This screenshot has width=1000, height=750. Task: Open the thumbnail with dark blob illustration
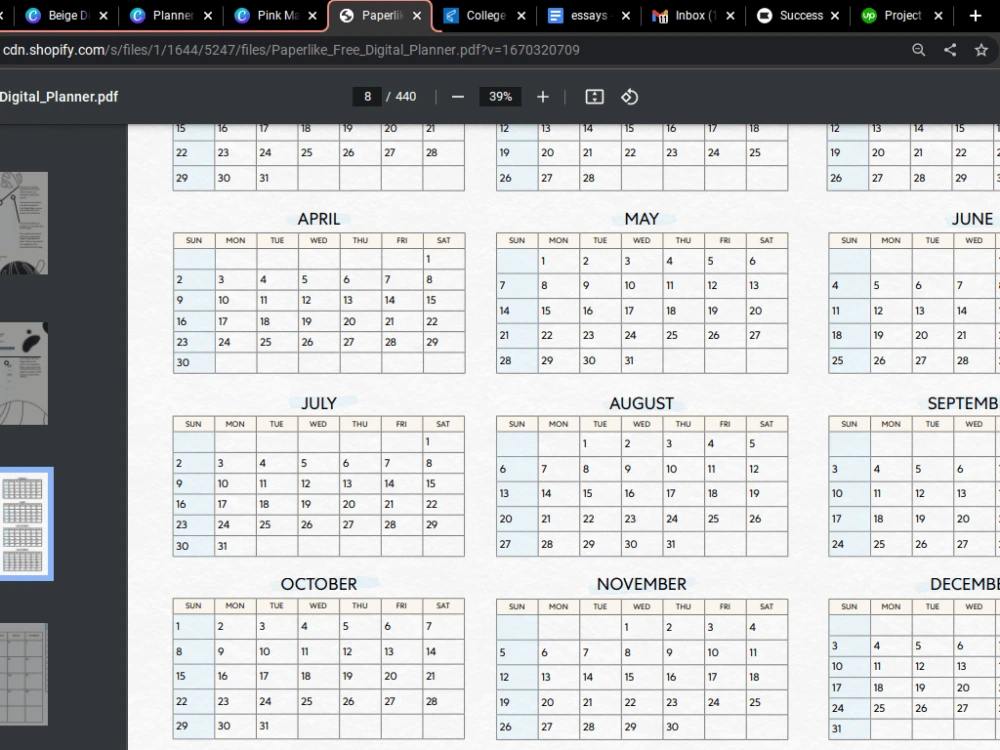tap(24, 374)
